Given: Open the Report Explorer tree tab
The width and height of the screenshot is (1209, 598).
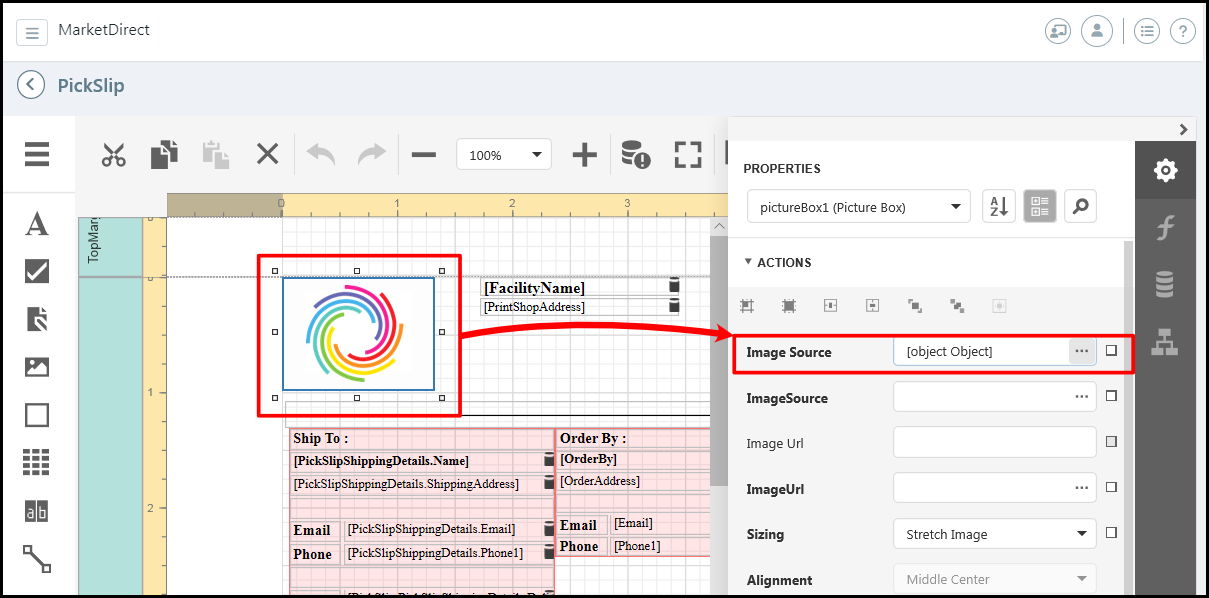Looking at the screenshot, I should pyautogui.click(x=1164, y=342).
